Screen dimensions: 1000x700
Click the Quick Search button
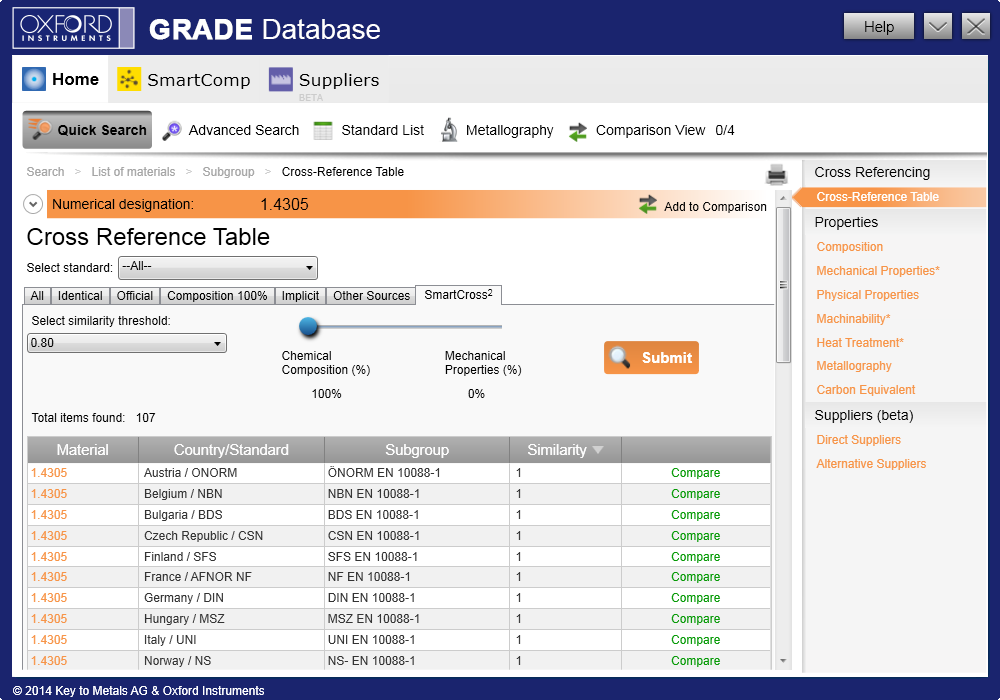coord(87,130)
